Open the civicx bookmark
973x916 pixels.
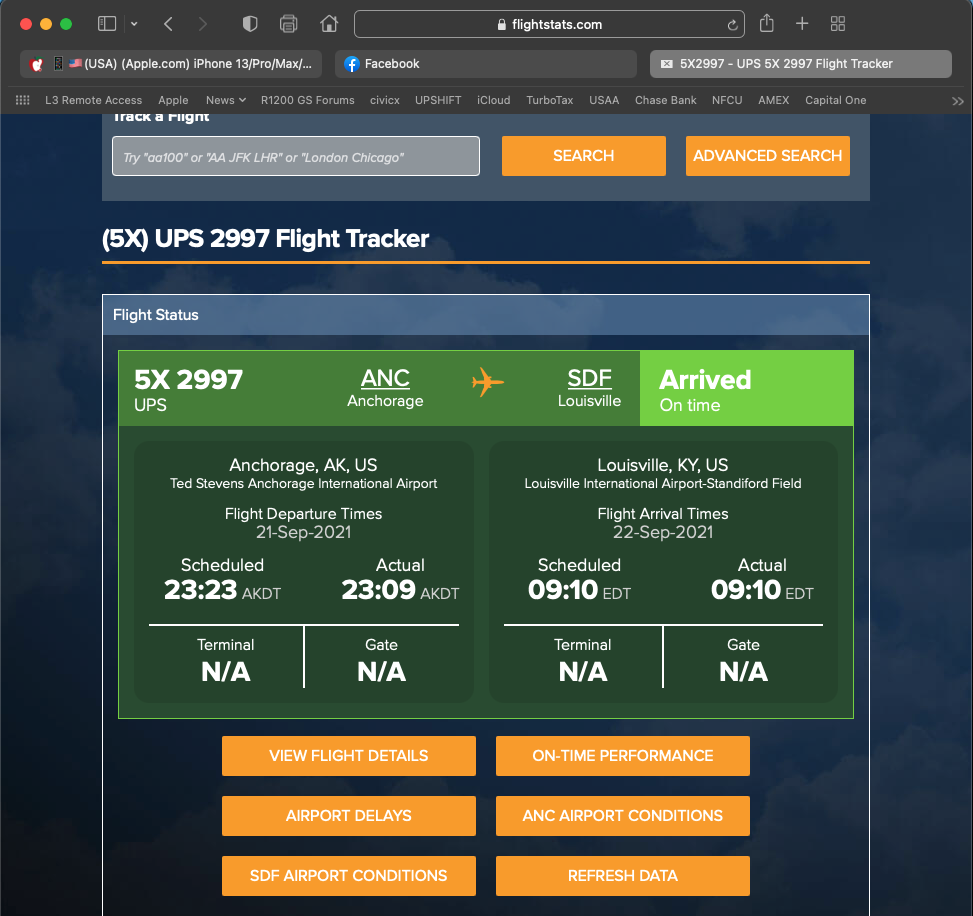pyautogui.click(x=385, y=100)
